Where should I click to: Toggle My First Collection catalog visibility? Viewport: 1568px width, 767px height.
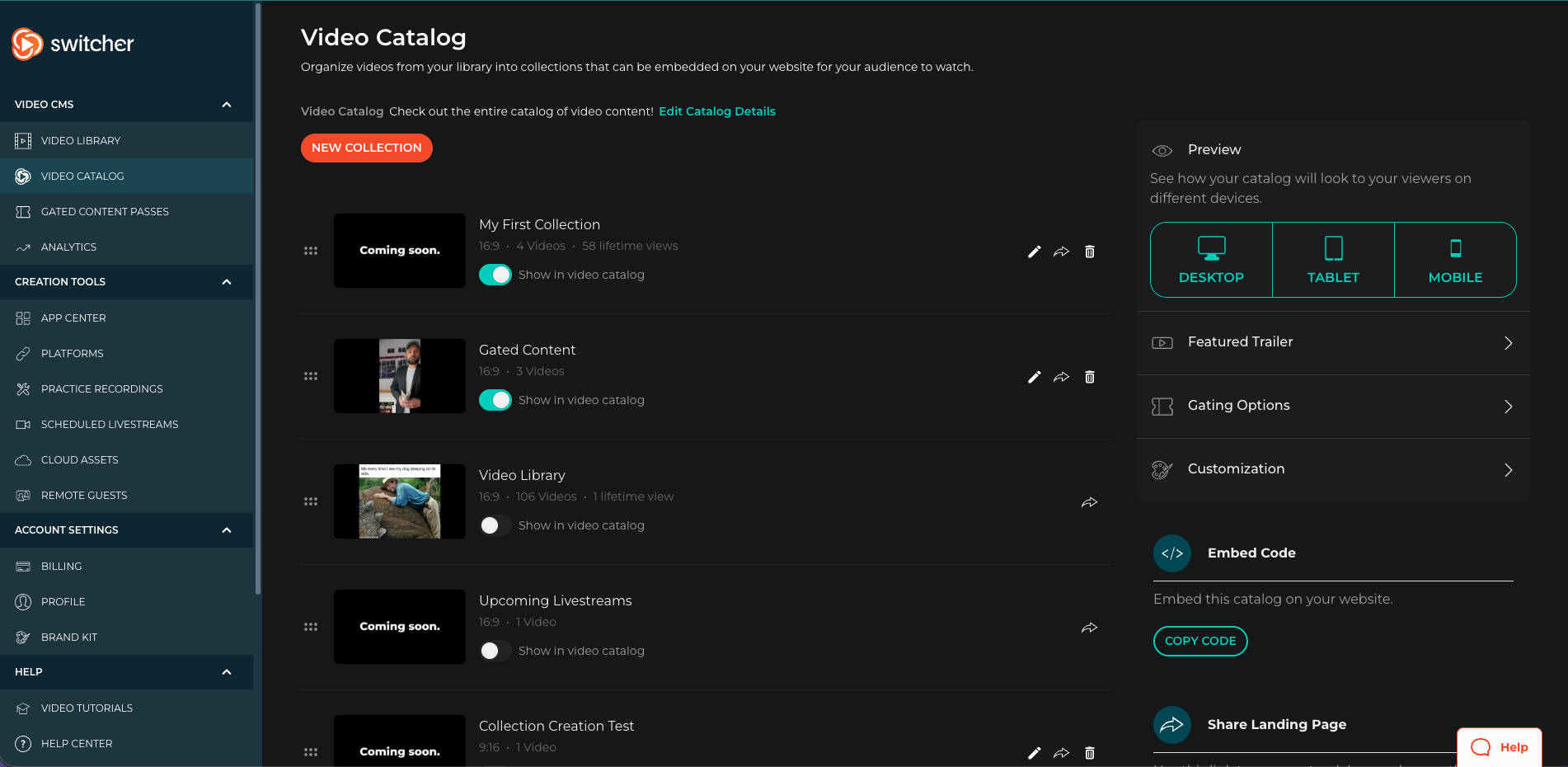495,275
